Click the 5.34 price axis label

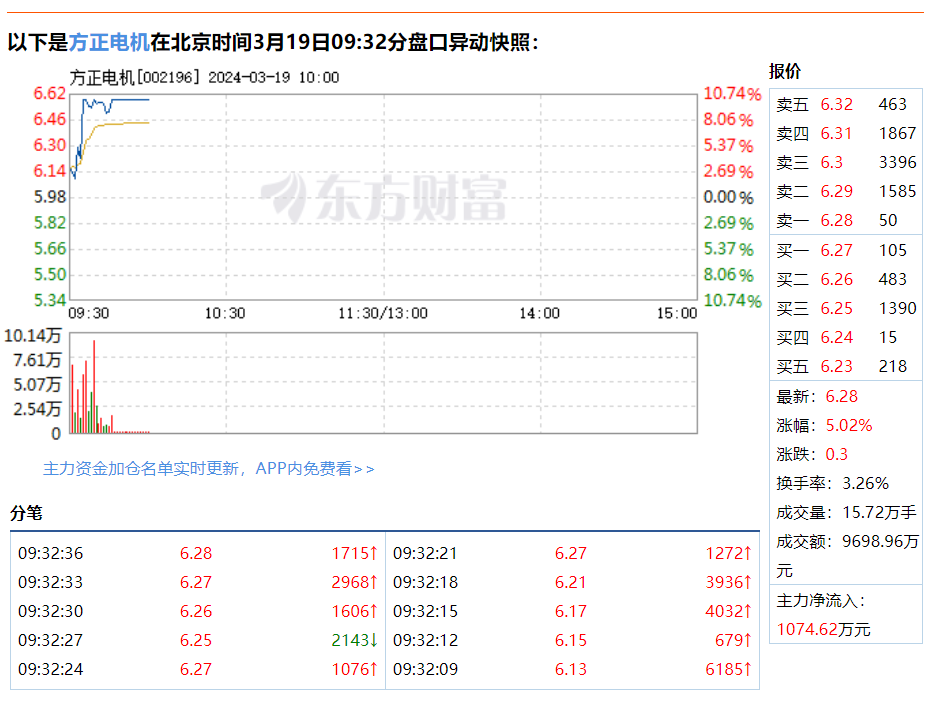50,300
